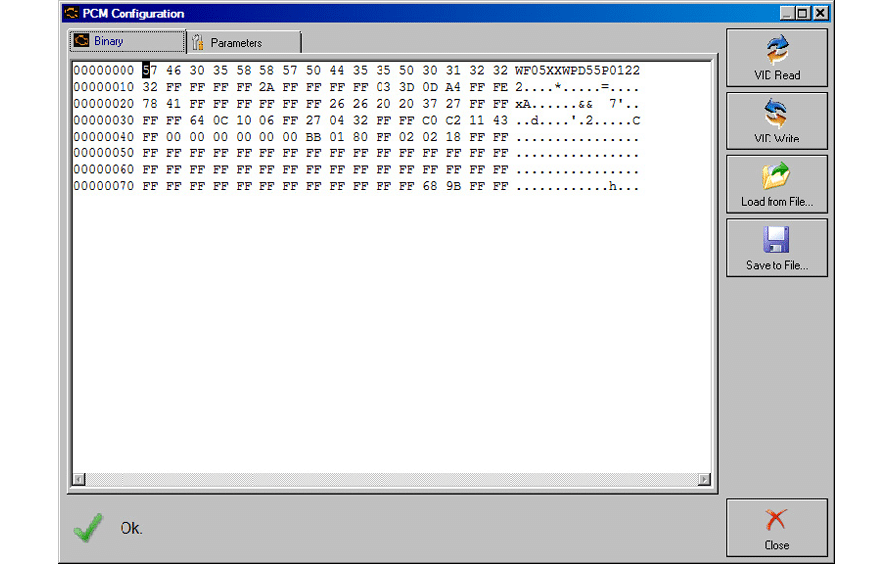Click the ASCII text WF05XXWPD55P0122
The image size is (892, 564).
pyautogui.click(x=577, y=71)
